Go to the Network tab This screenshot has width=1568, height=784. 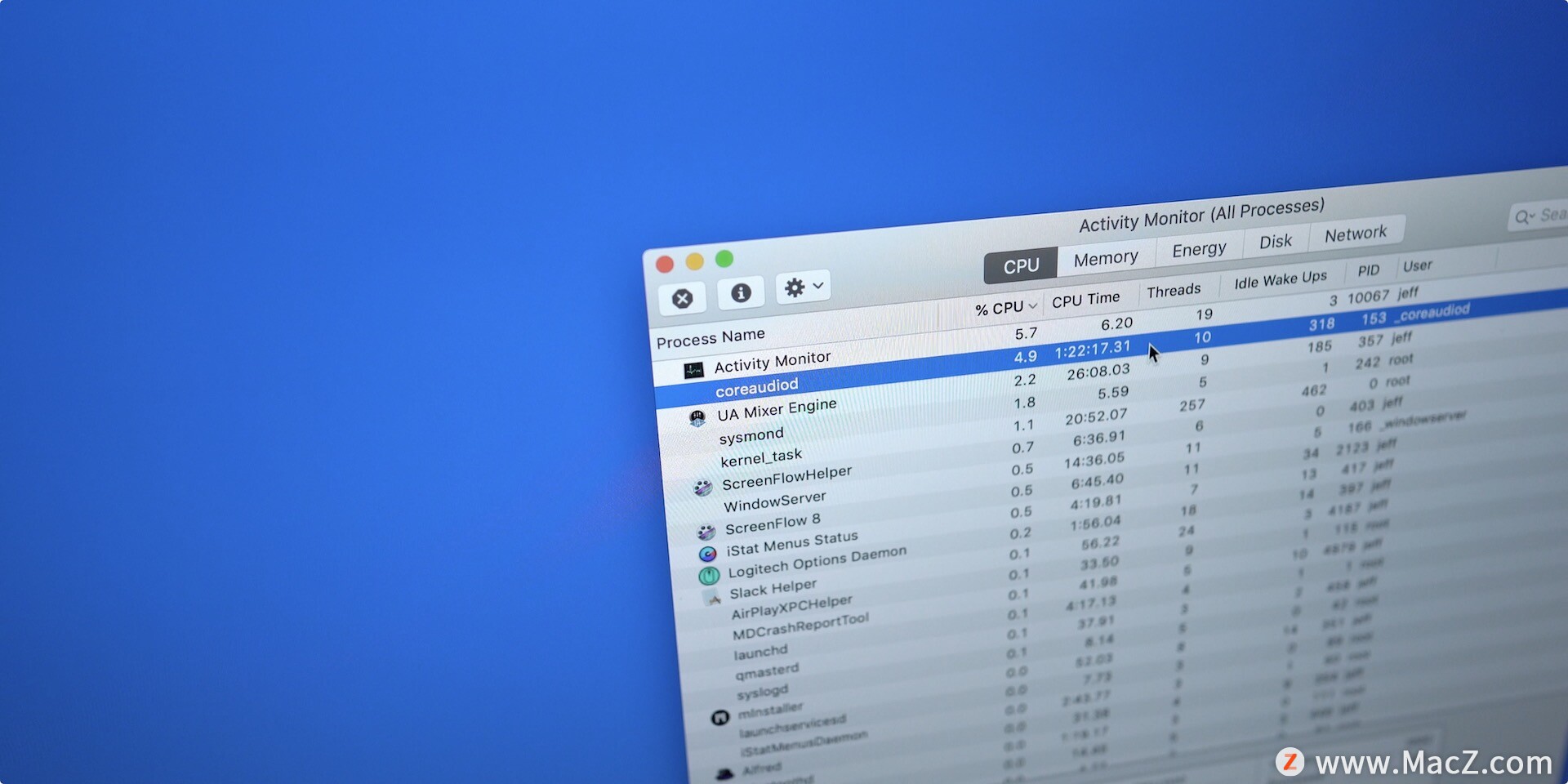coord(1356,234)
